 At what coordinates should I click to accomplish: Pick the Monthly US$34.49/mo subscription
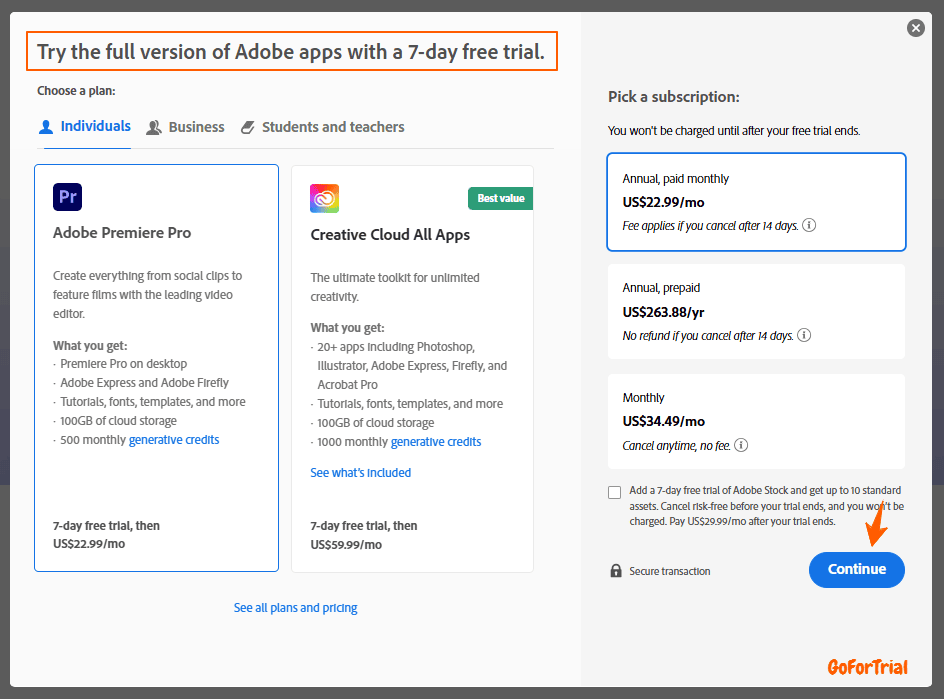point(756,421)
